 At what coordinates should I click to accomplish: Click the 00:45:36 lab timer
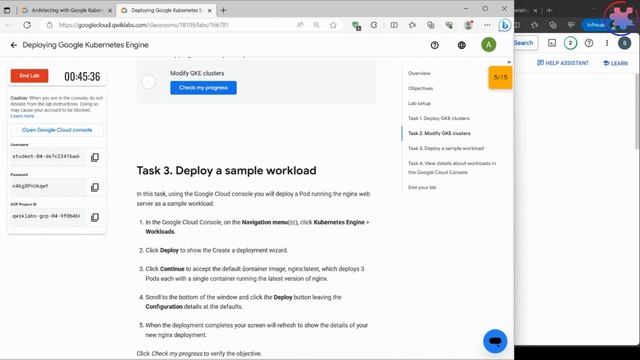pos(82,77)
